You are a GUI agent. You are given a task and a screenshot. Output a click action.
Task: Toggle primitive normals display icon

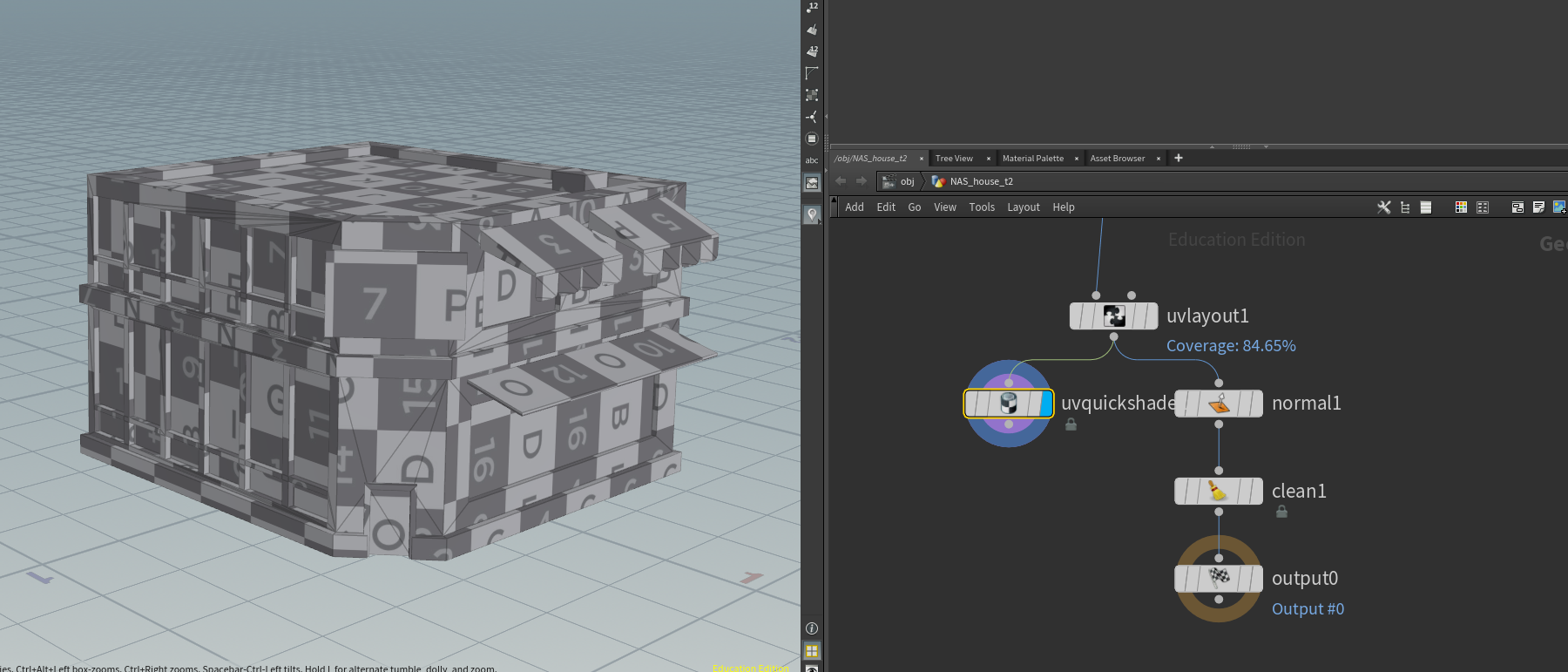[812, 30]
